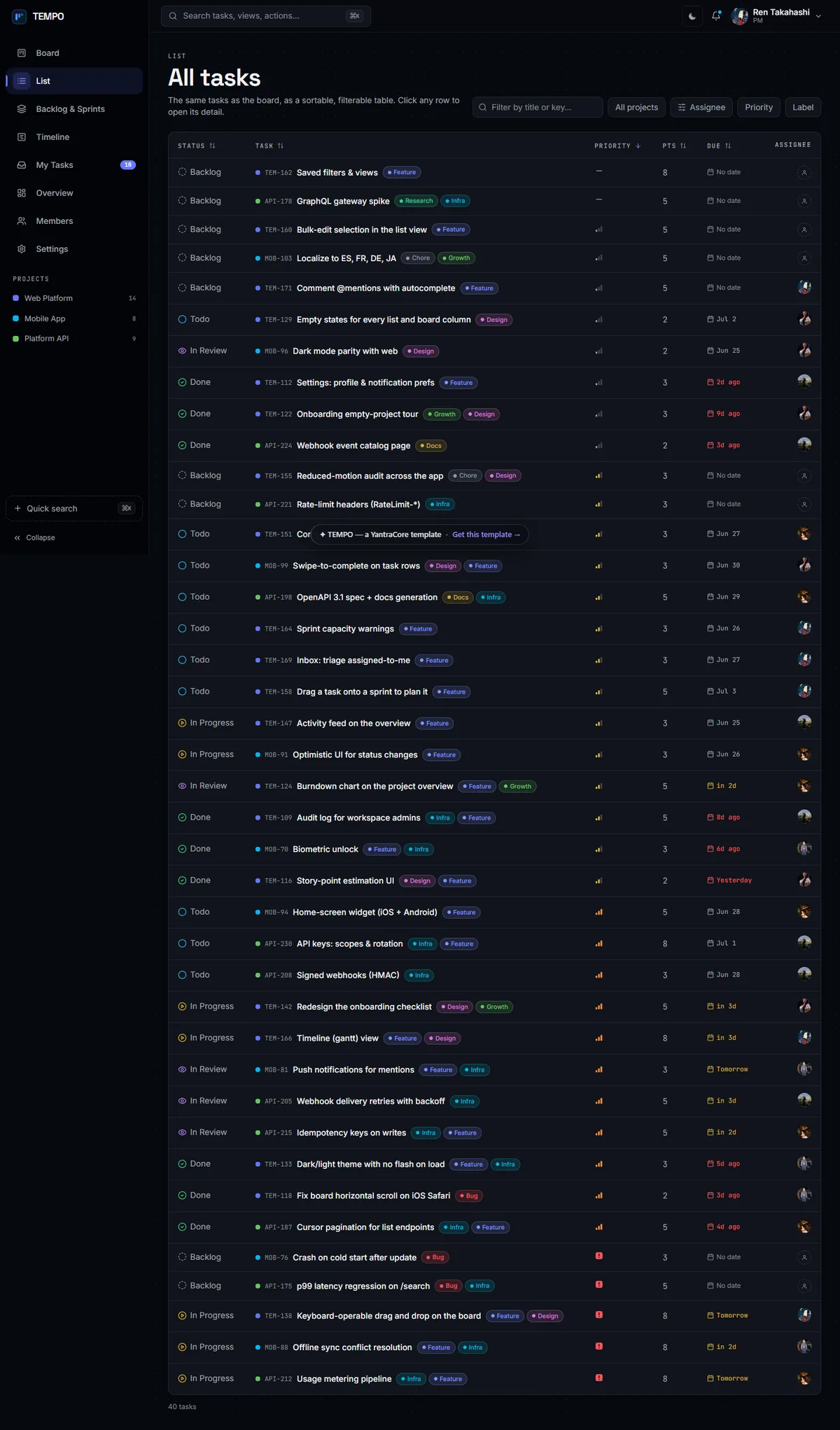The image size is (840, 1430).
Task: Sort by Task column header
Action: coord(269,146)
